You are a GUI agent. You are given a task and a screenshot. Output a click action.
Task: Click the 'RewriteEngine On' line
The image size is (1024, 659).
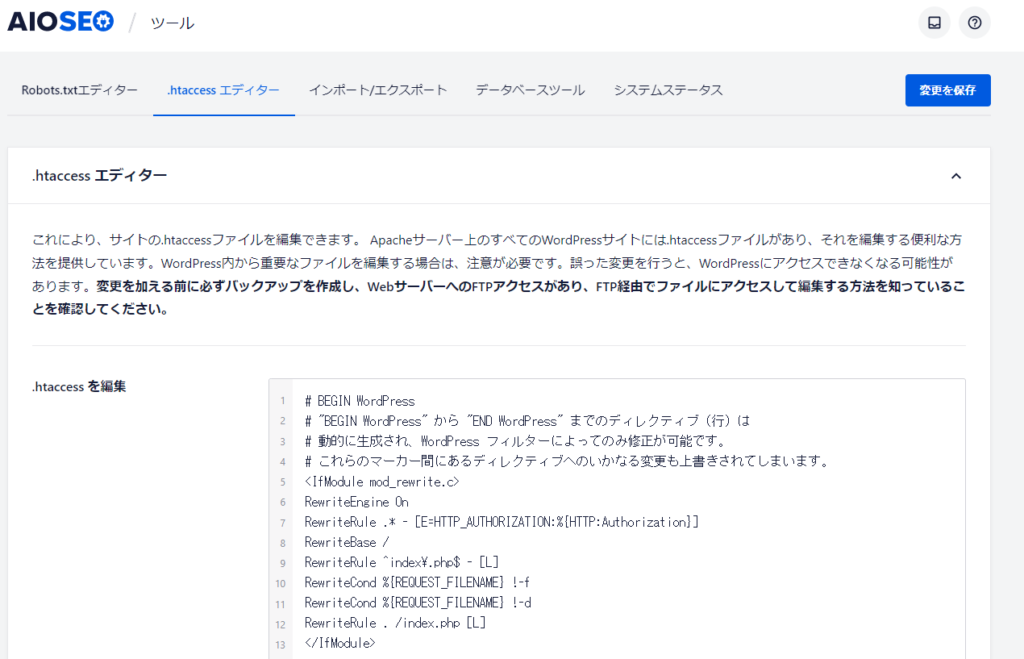pyautogui.click(x=357, y=502)
